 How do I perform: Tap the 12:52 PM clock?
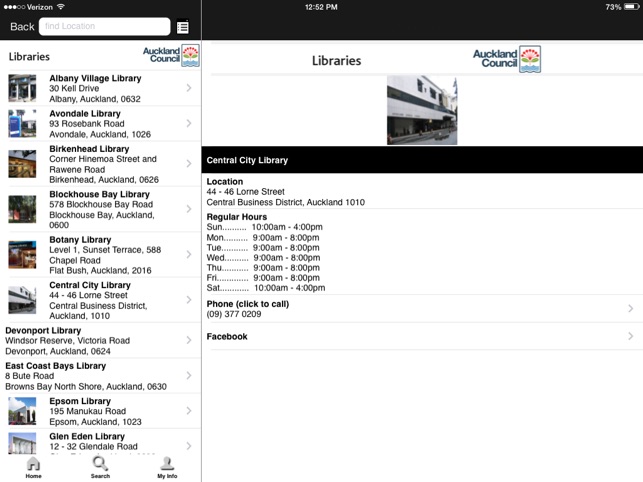[x=321, y=7]
